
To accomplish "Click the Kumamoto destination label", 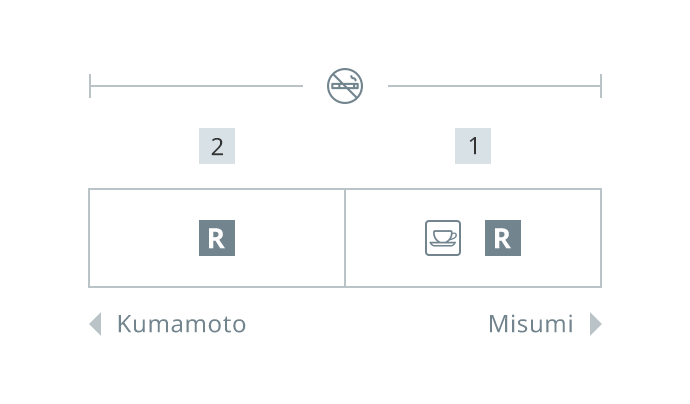I will (181, 324).
